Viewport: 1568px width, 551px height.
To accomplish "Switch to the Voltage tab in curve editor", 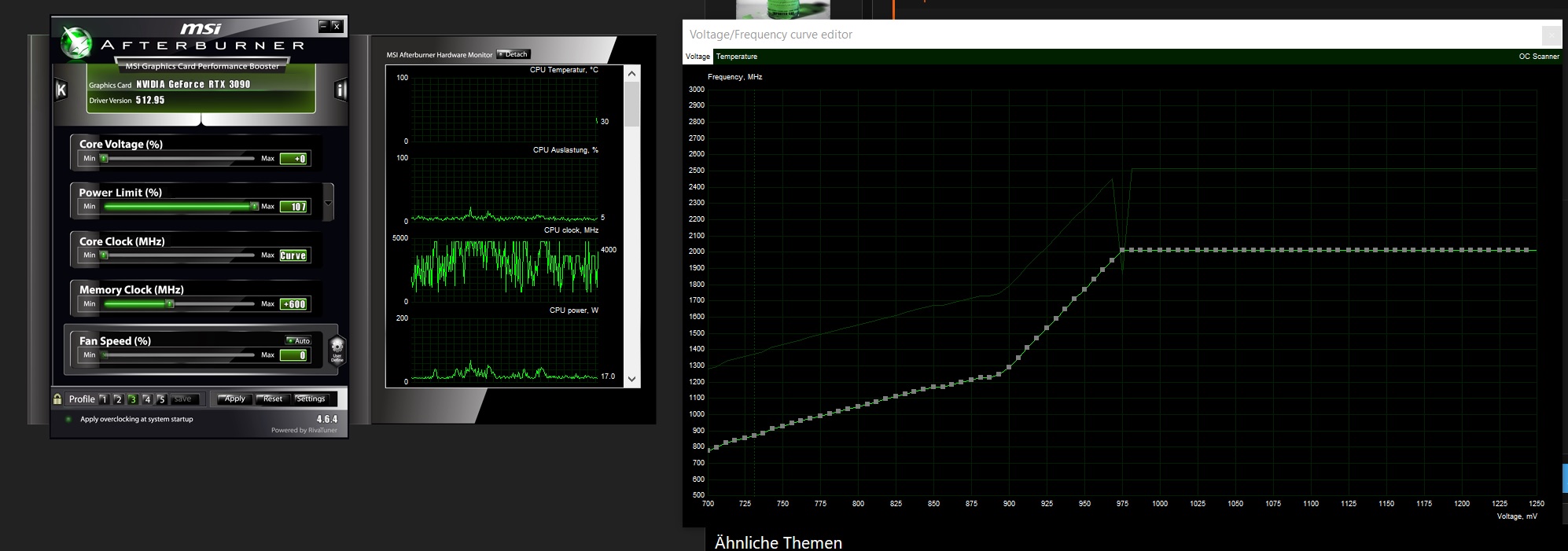I will point(698,57).
